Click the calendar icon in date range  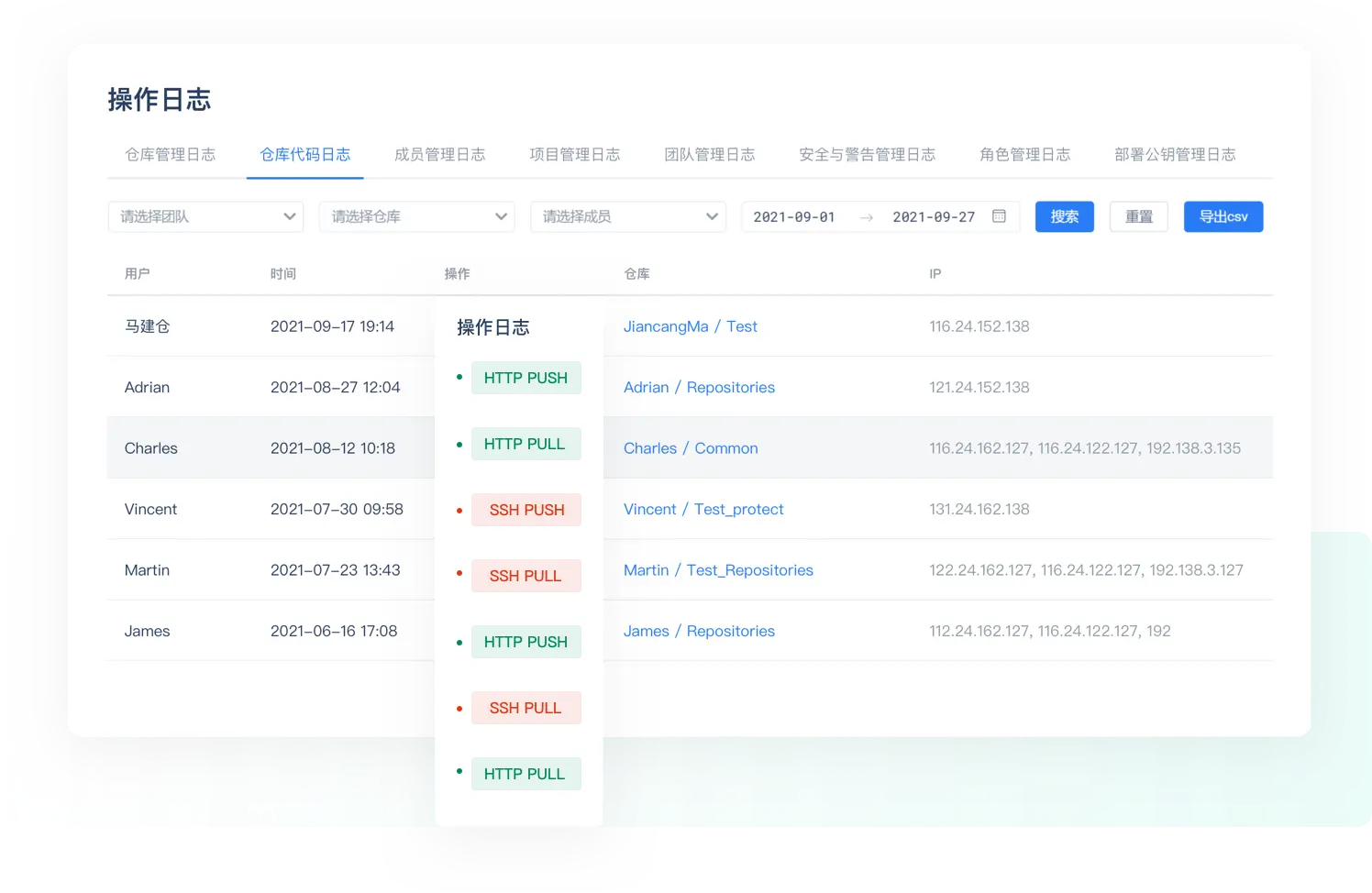[x=999, y=216]
